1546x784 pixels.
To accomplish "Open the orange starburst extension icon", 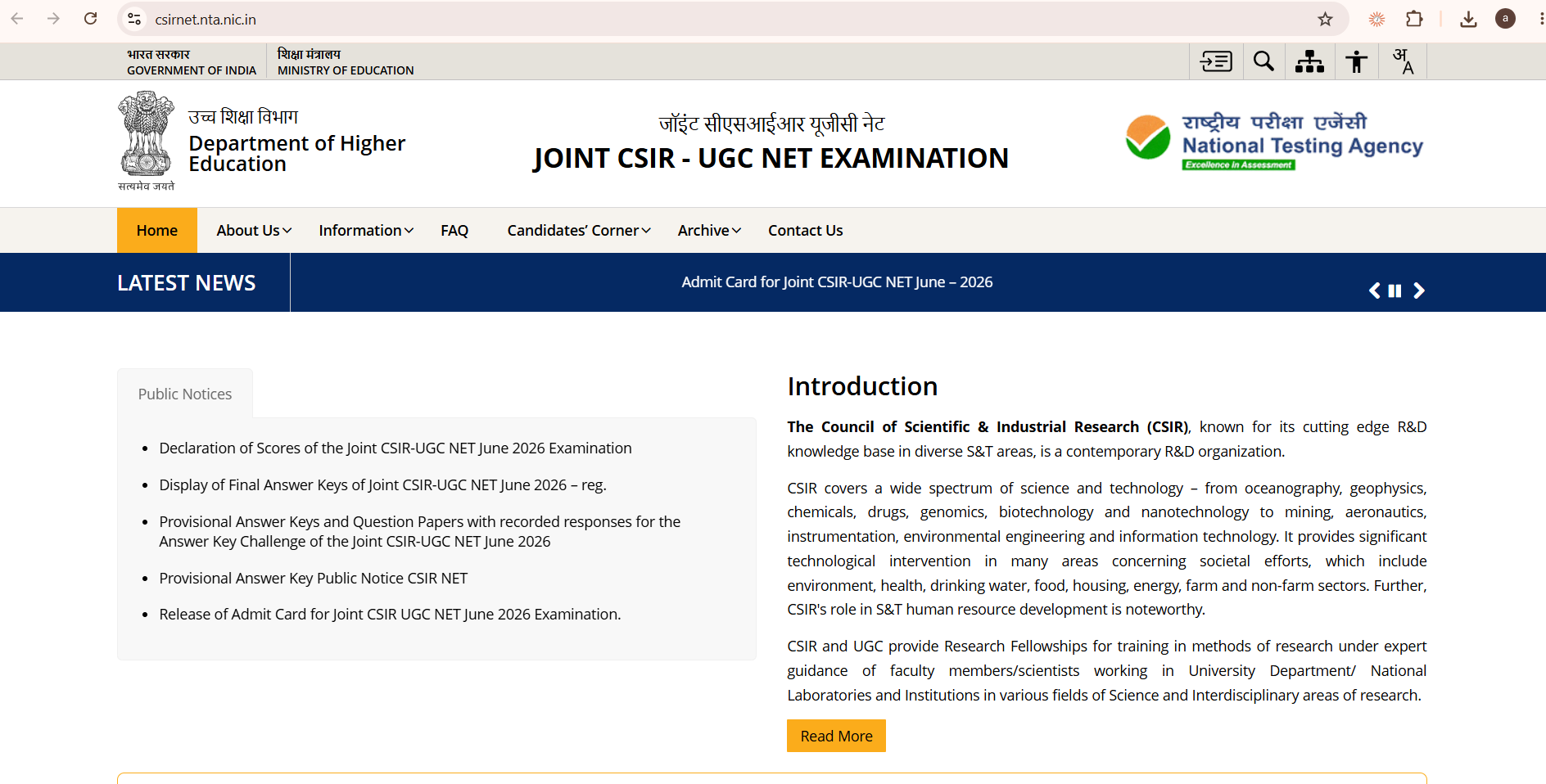I will point(1377,19).
